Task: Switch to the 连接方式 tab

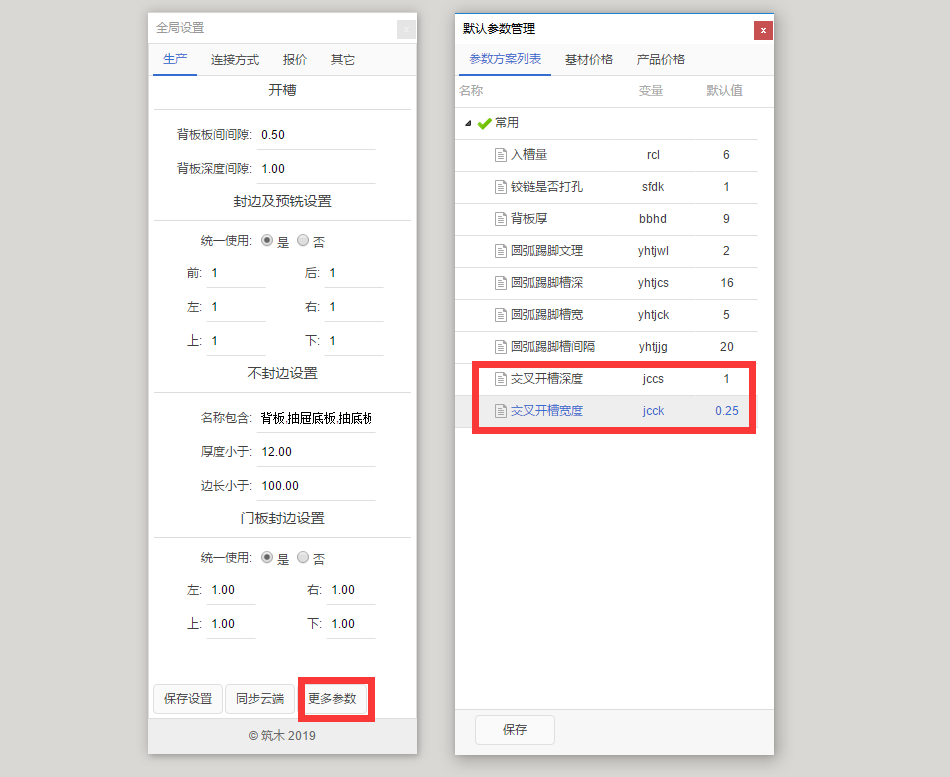Action: click(x=235, y=60)
